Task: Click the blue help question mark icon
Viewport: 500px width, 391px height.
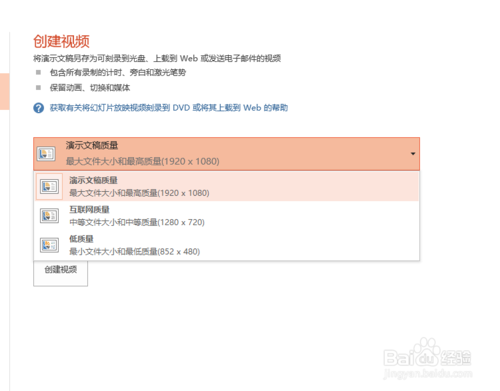Action: (39, 108)
